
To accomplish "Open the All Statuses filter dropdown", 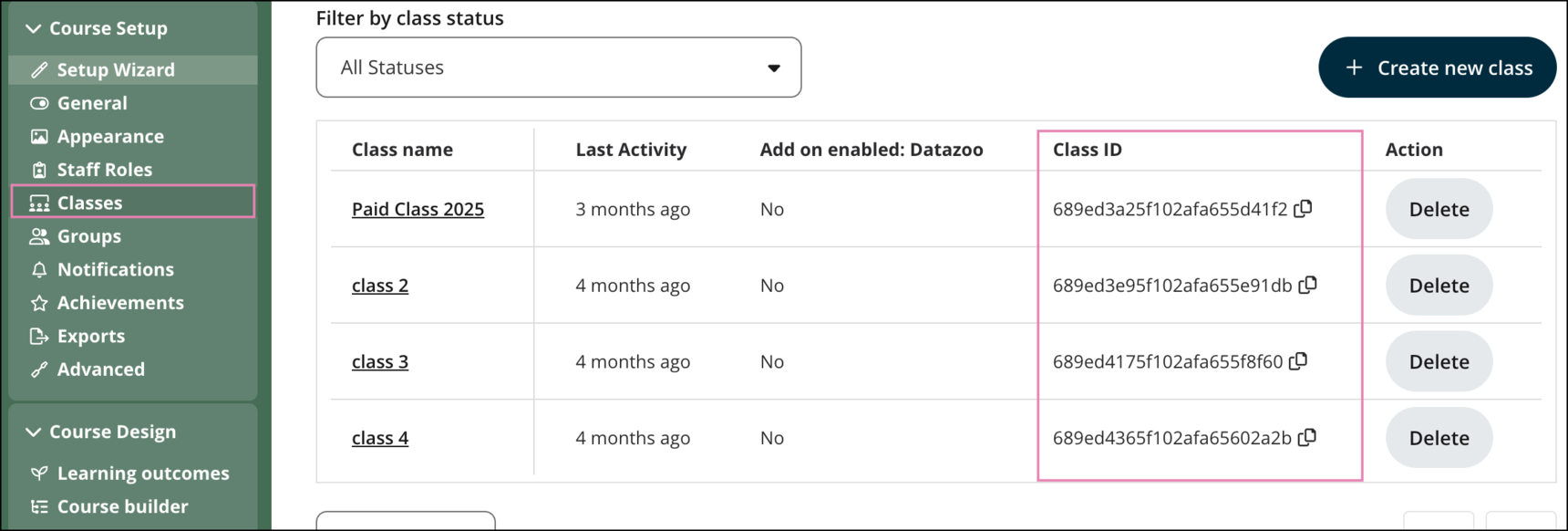I will (x=558, y=68).
